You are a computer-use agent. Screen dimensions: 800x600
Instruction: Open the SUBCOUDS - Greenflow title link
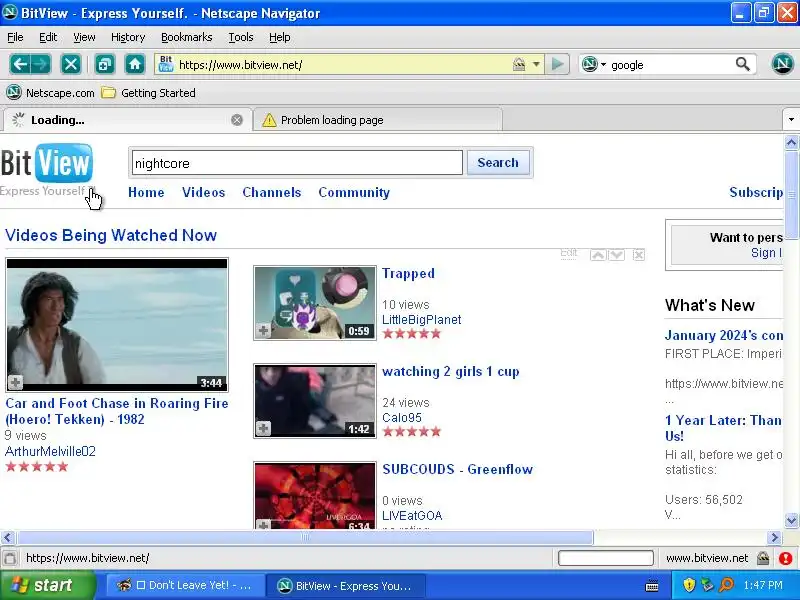(457, 469)
